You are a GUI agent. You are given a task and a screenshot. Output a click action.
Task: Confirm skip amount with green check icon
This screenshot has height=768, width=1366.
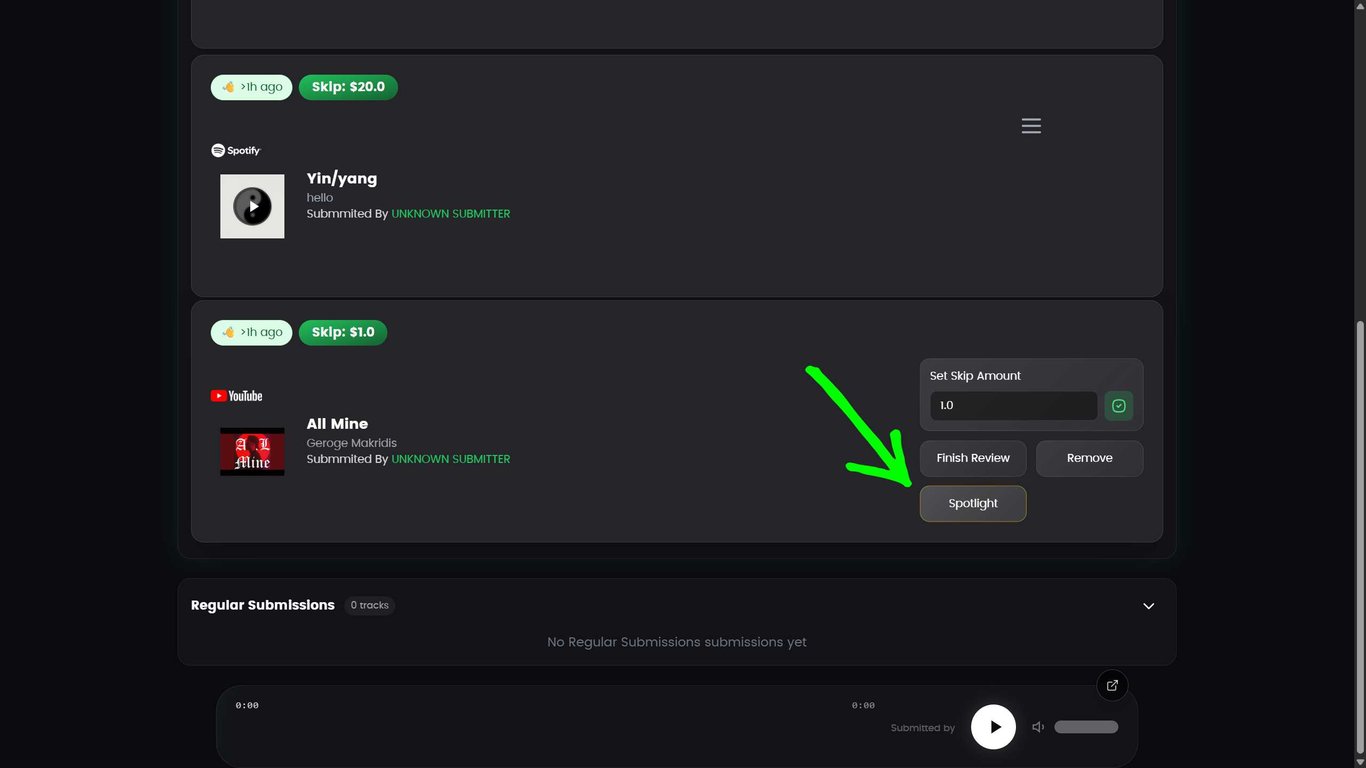click(1118, 406)
